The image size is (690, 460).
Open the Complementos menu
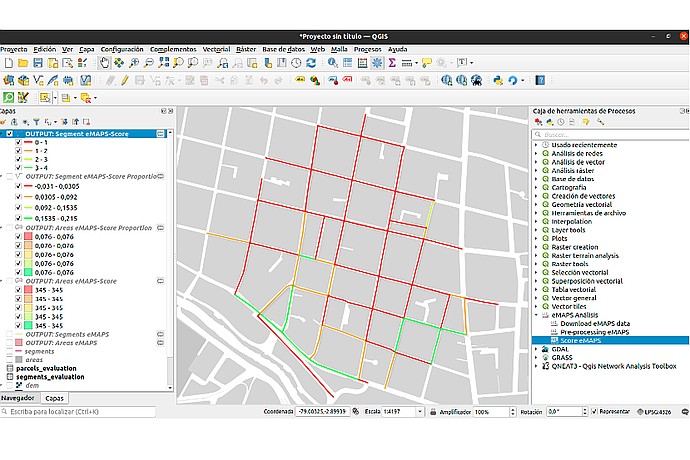coord(173,49)
